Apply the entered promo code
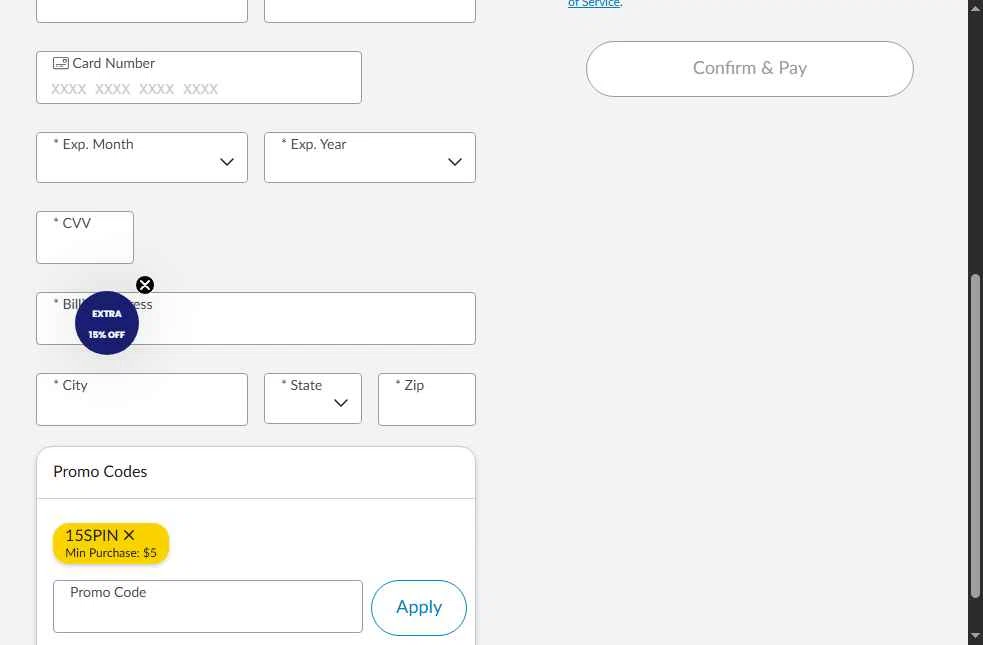 [419, 607]
